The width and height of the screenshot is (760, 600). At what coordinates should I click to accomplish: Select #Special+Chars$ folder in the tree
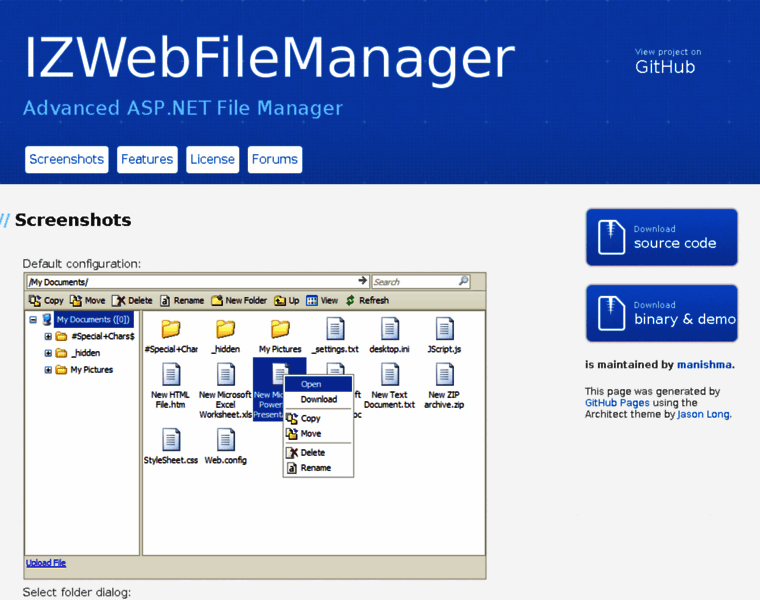point(103,336)
